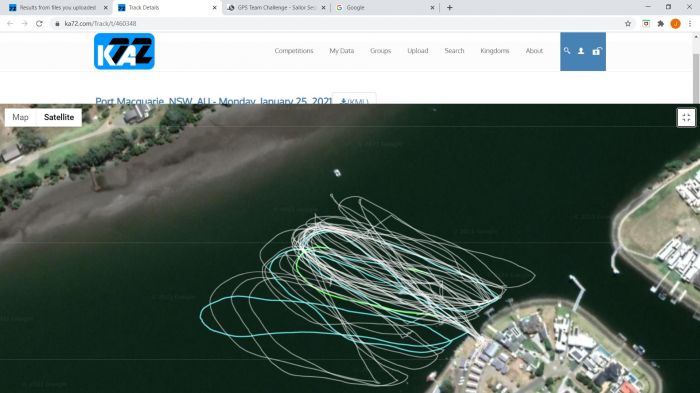Click the unlock padlock icon
The image size is (700, 393).
[x=596, y=51]
